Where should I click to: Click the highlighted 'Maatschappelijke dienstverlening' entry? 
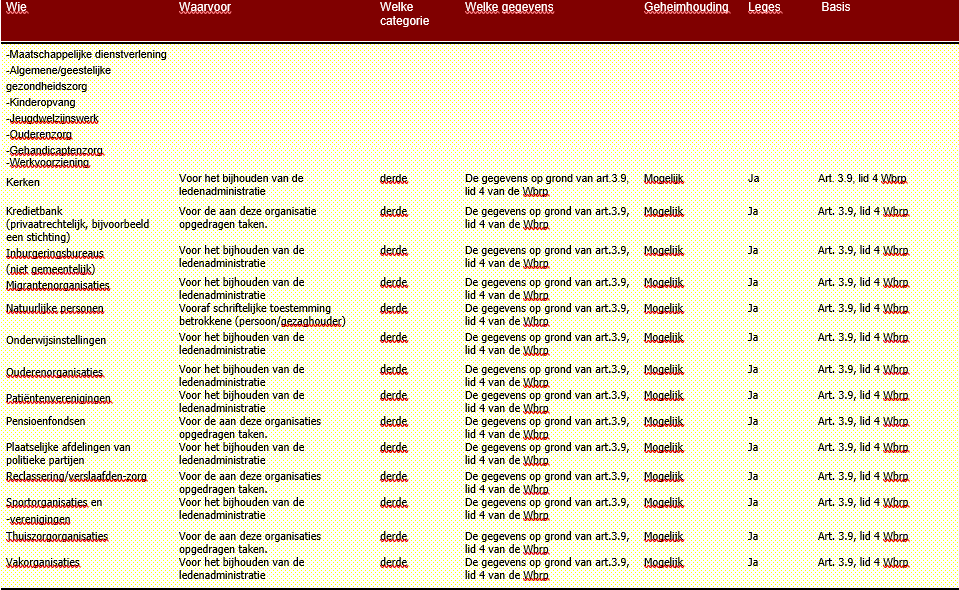tap(87, 54)
